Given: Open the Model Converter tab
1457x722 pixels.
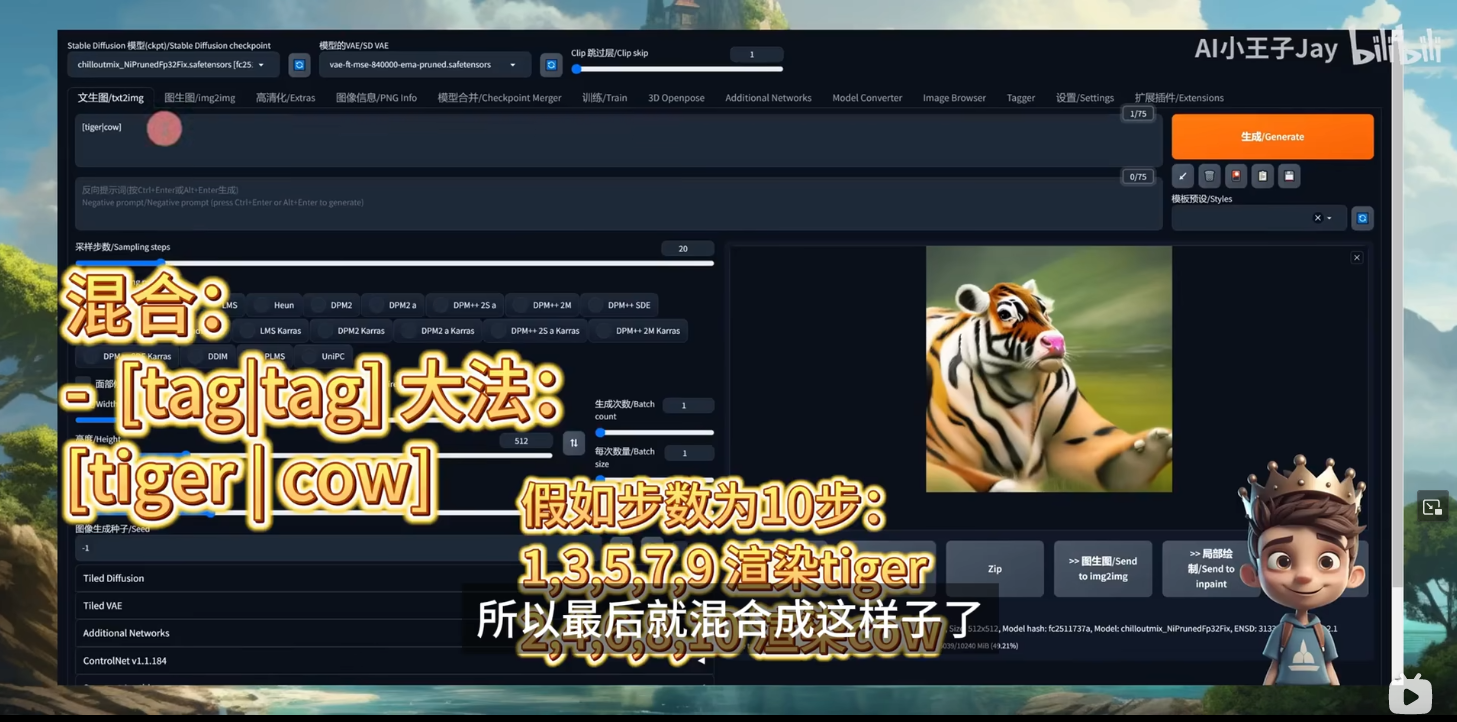Looking at the screenshot, I should pyautogui.click(x=867, y=98).
